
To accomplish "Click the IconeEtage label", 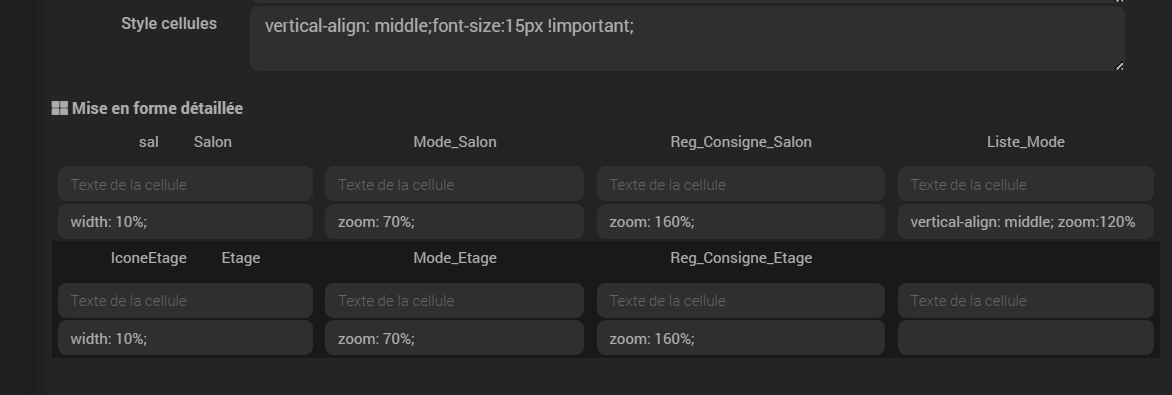I will (x=149, y=258).
